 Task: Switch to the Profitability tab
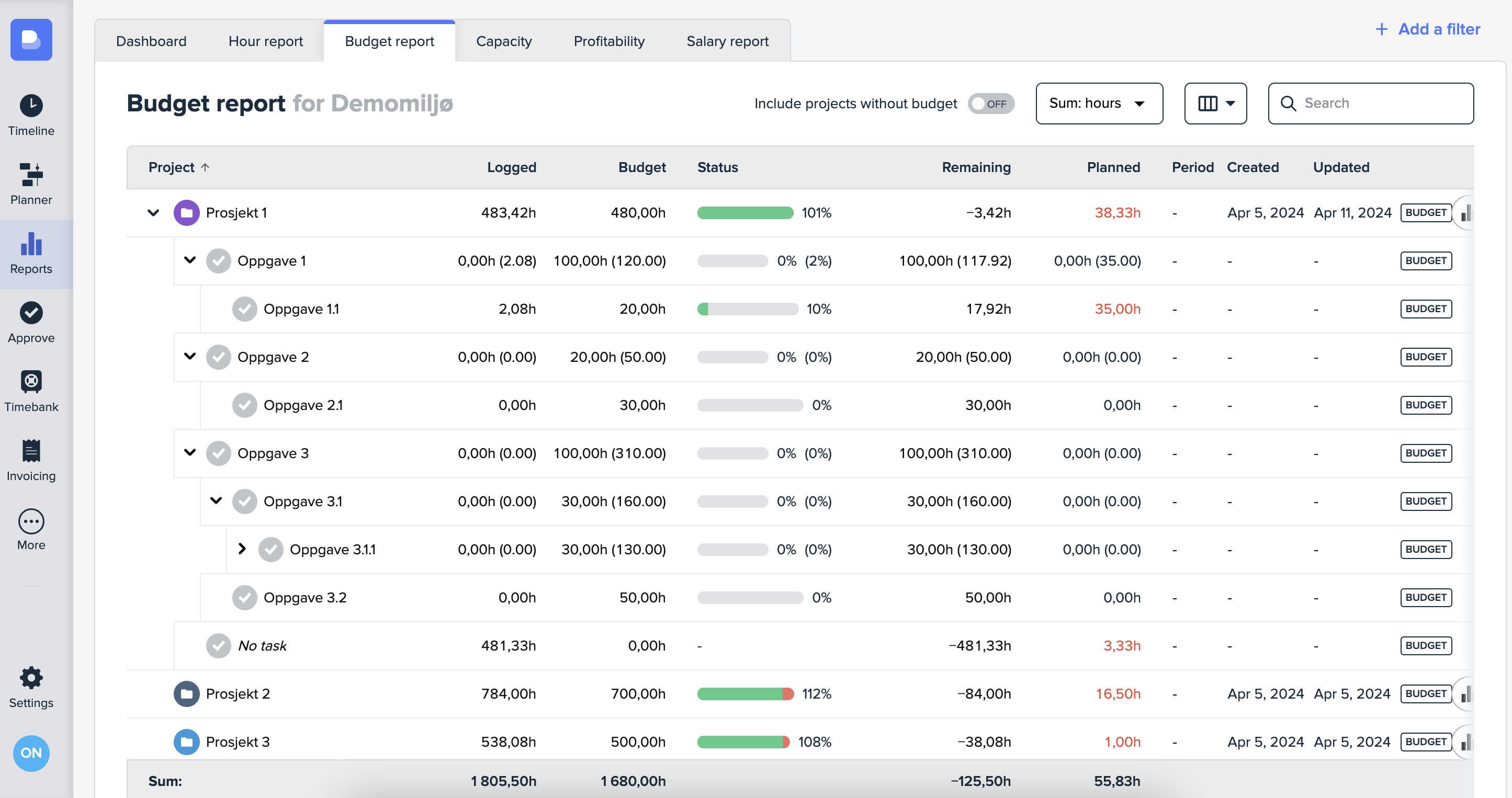608,41
